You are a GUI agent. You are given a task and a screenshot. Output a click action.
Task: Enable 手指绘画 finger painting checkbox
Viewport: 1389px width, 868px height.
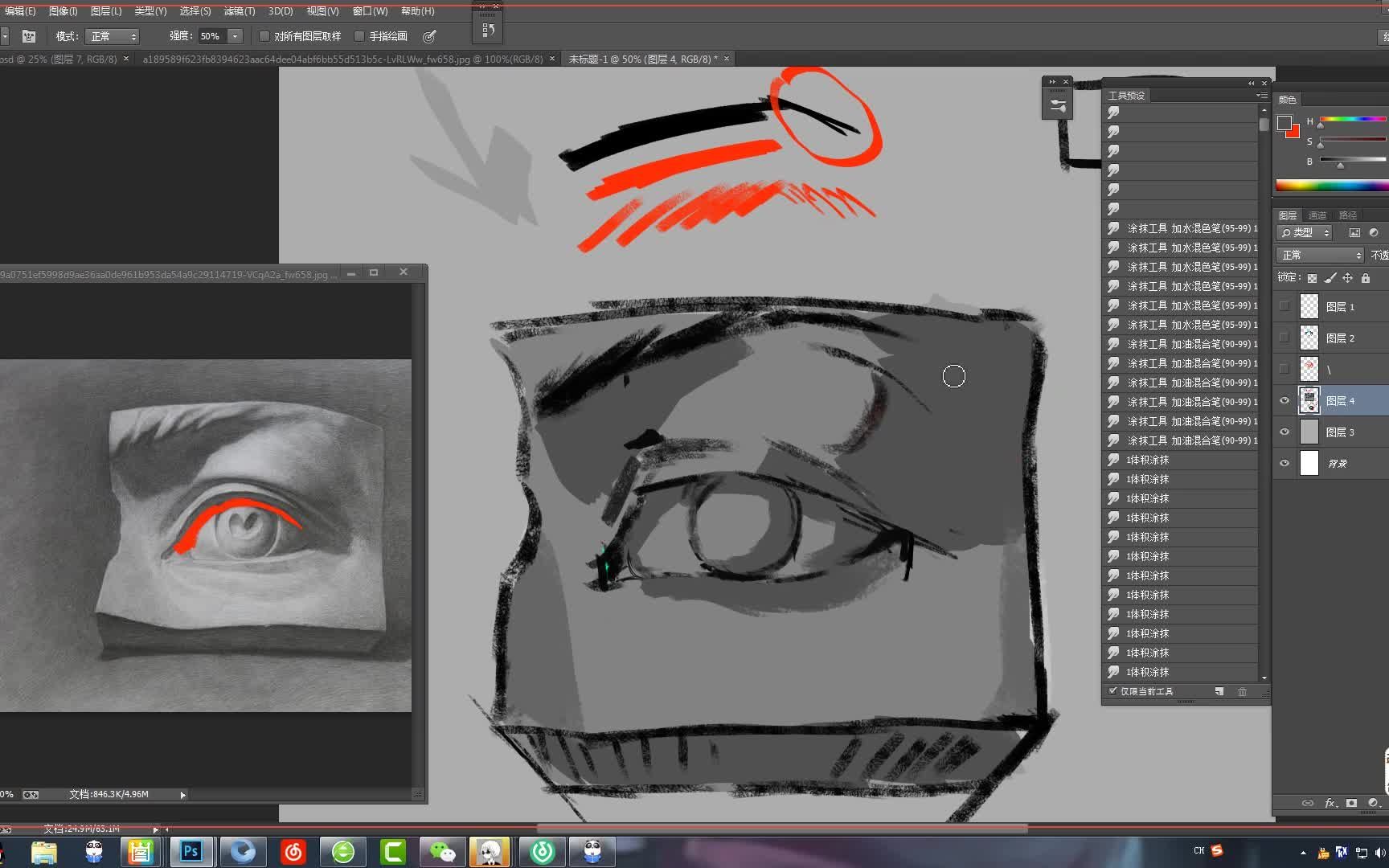click(x=359, y=36)
